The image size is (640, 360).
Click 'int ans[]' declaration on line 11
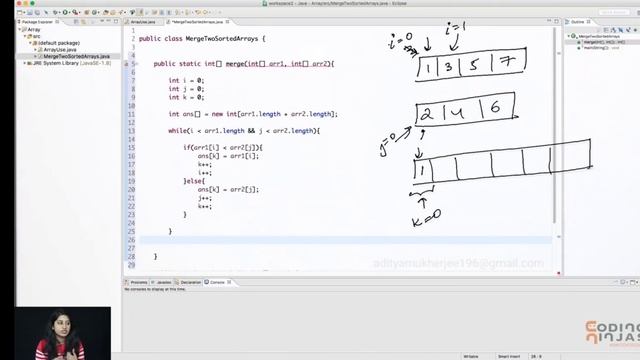click(184, 114)
